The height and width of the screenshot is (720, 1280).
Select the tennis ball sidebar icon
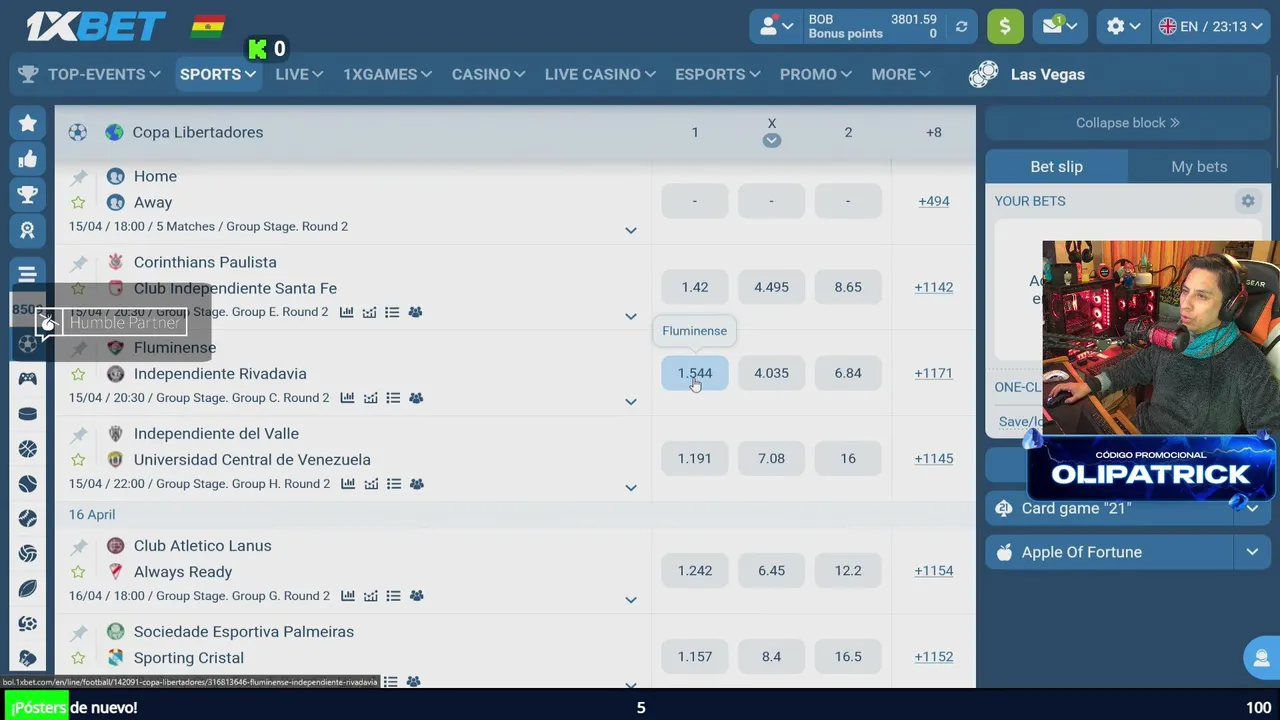(27, 484)
